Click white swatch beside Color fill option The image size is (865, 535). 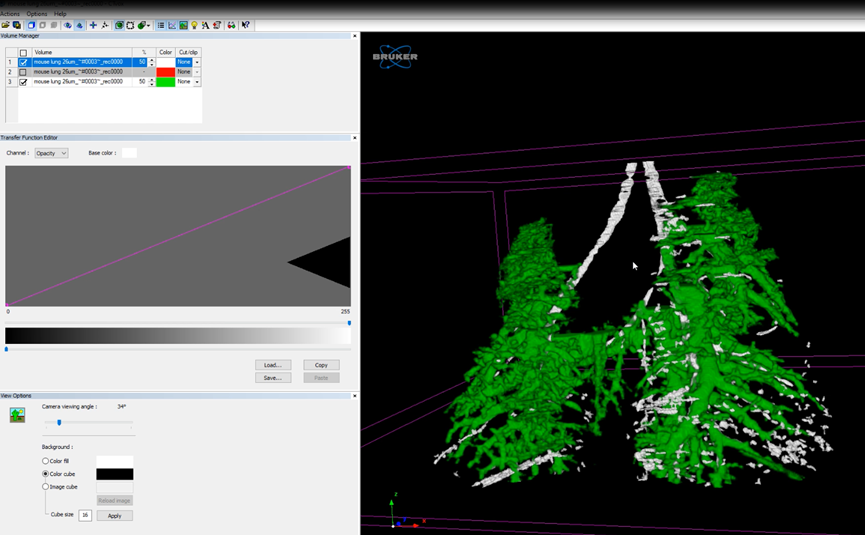coord(115,461)
